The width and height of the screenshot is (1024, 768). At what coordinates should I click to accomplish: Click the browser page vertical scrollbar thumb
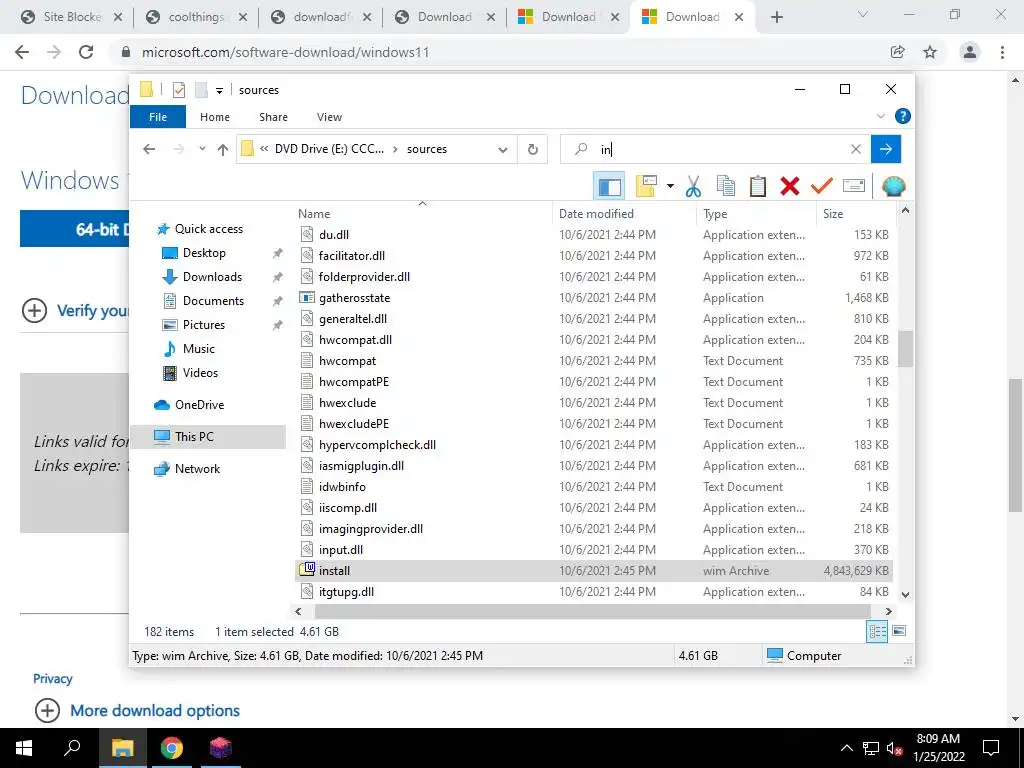tap(1016, 445)
